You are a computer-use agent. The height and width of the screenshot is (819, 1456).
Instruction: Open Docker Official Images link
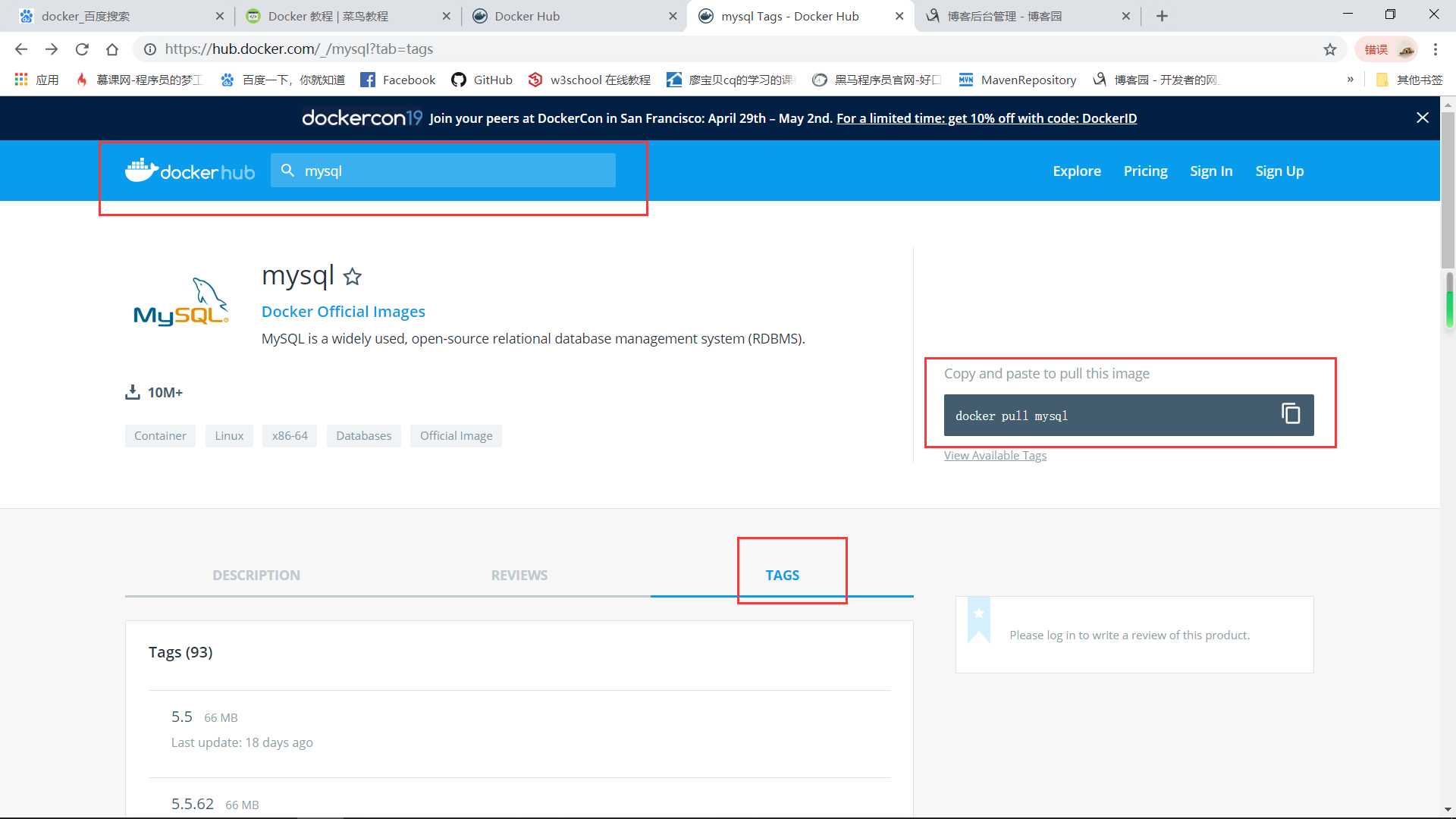point(343,312)
